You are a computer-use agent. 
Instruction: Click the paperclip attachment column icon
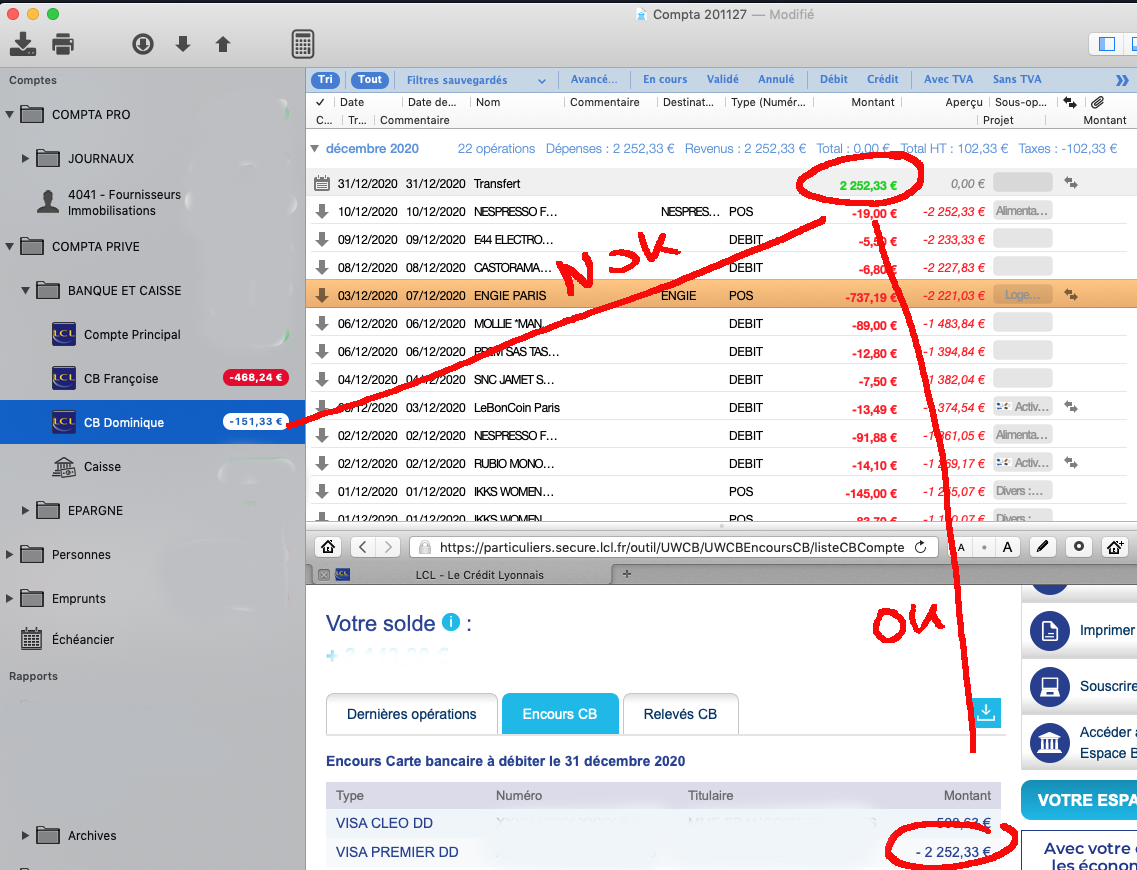click(1097, 102)
